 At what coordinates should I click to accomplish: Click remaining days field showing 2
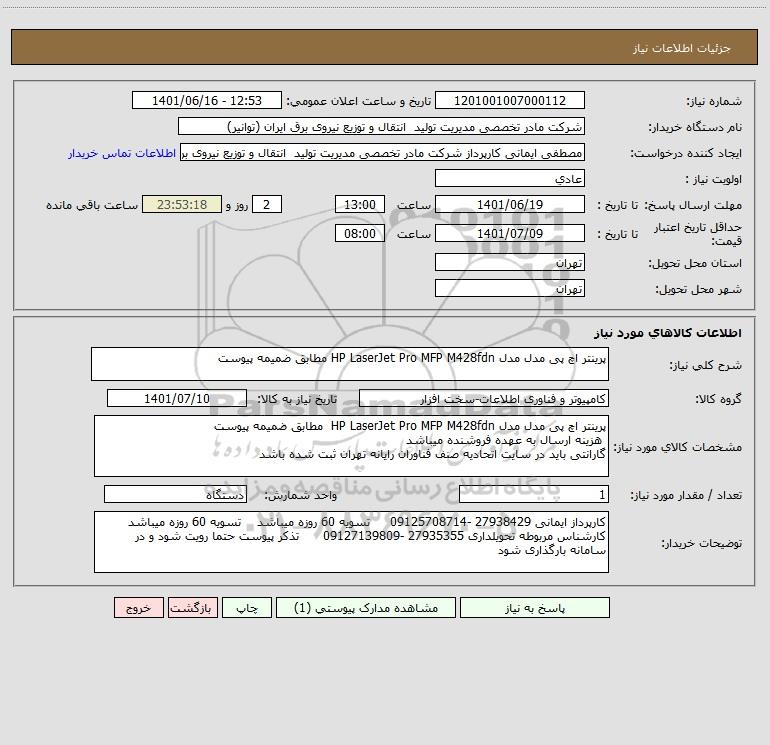[x=267, y=204]
